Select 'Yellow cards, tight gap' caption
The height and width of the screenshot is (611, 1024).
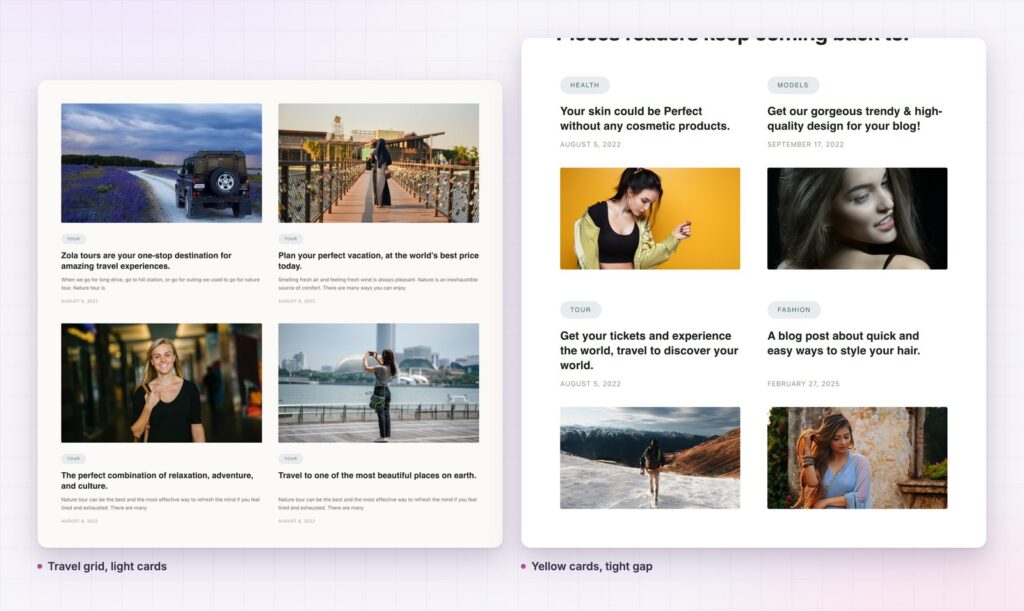pos(592,566)
